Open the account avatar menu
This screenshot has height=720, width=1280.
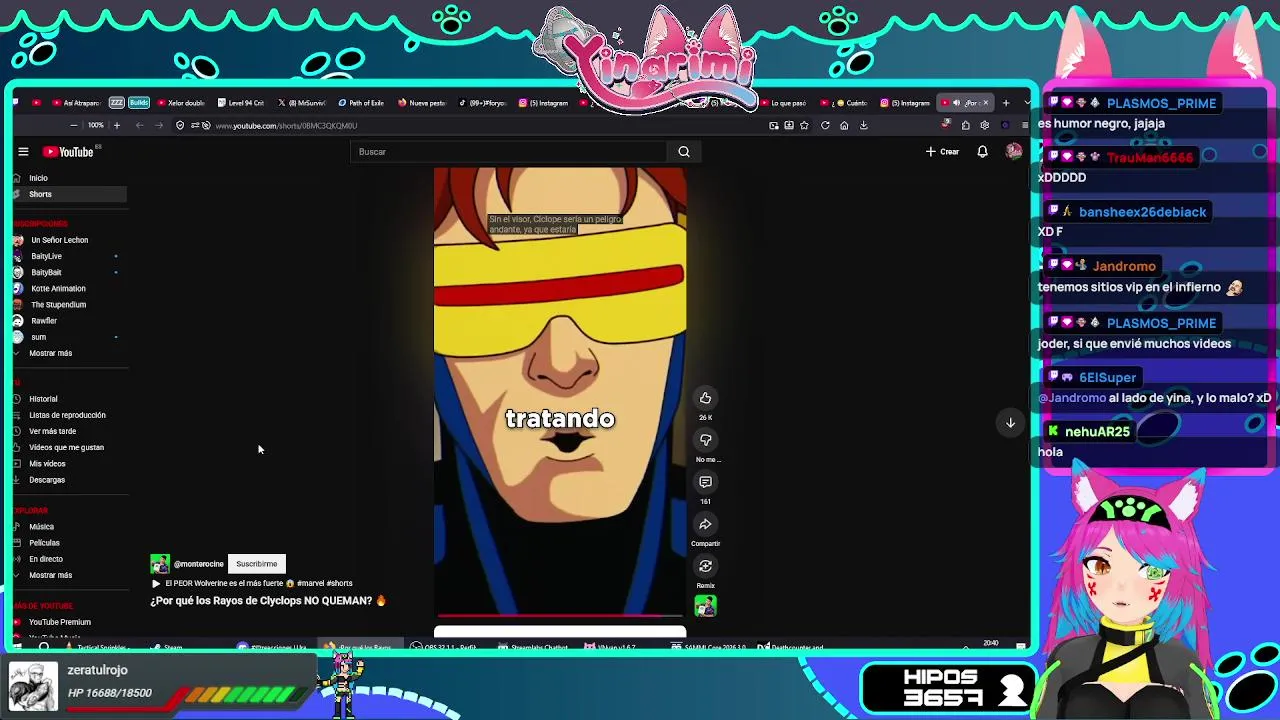coord(1013,152)
